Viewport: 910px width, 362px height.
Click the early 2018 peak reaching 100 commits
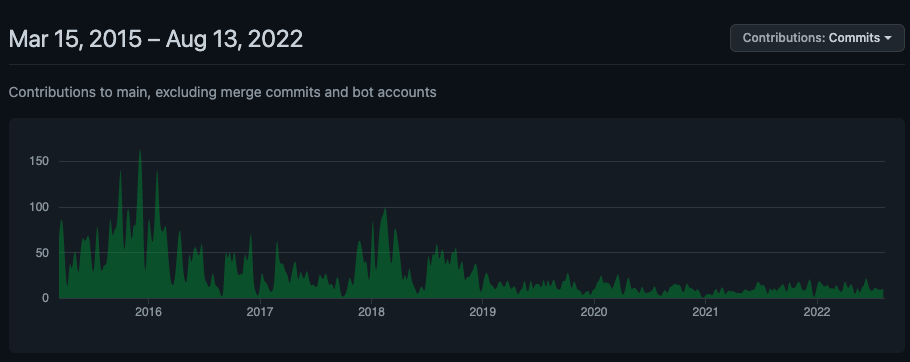(385, 209)
